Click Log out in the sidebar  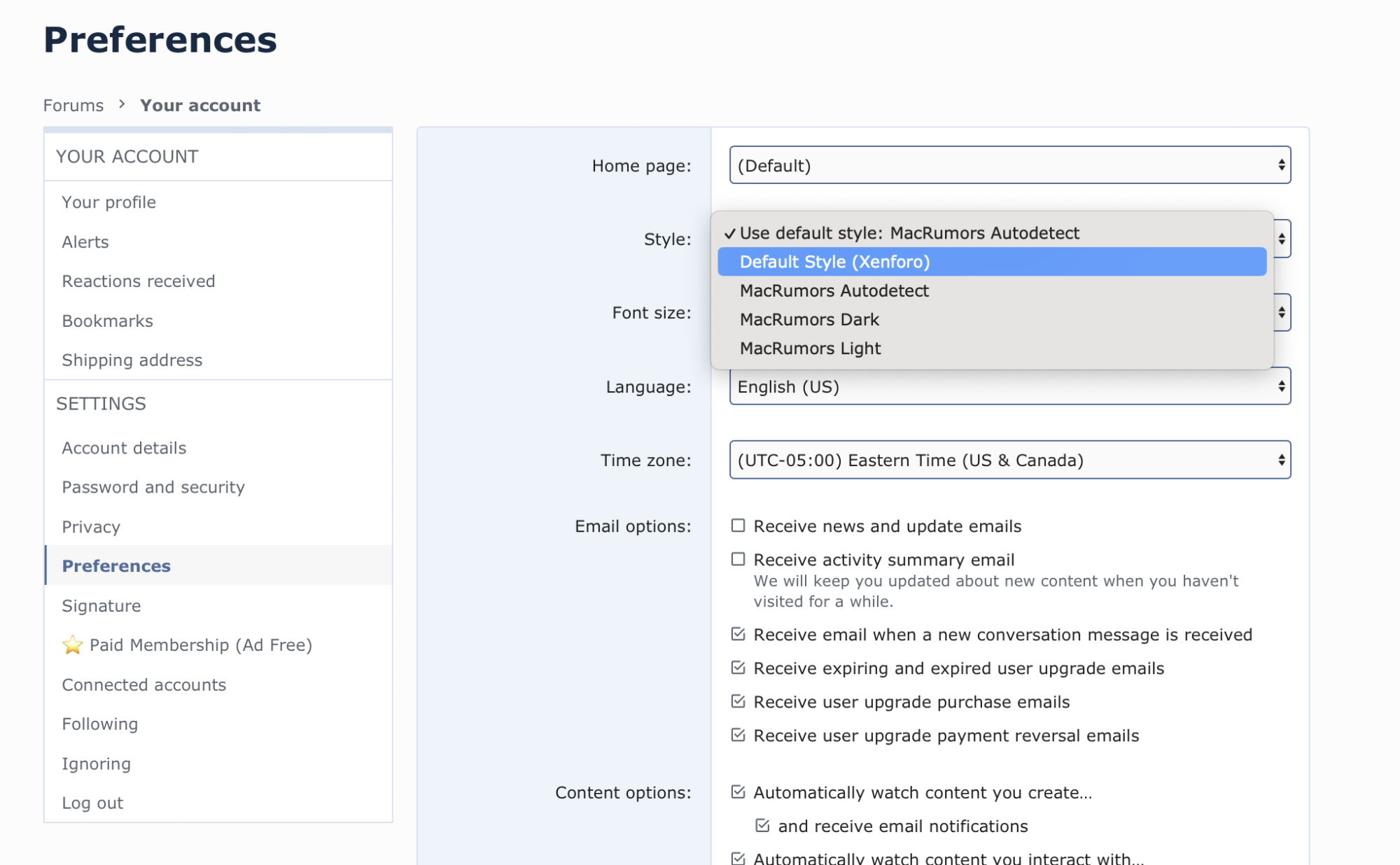[x=92, y=803]
